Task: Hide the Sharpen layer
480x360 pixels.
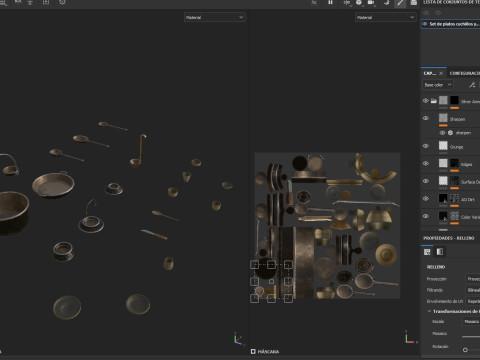Action: click(426, 118)
